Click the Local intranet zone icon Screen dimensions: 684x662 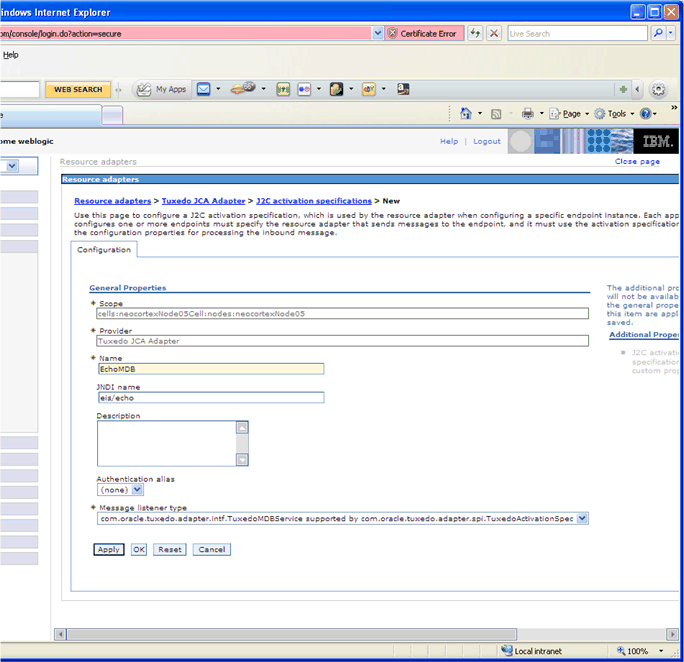click(506, 650)
